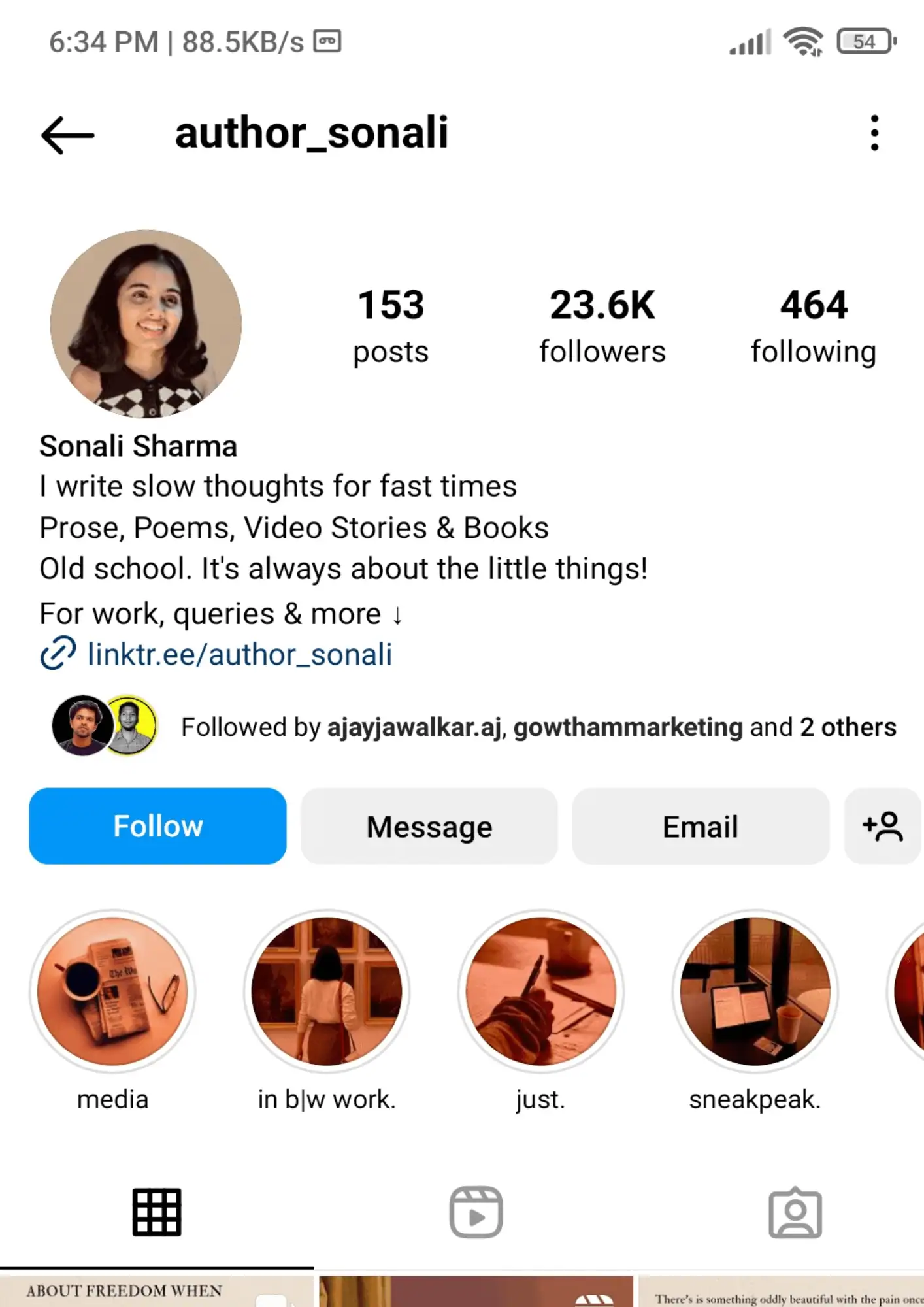Tap the link icon beside linktr.ee
The image size is (924, 1307).
(58, 653)
